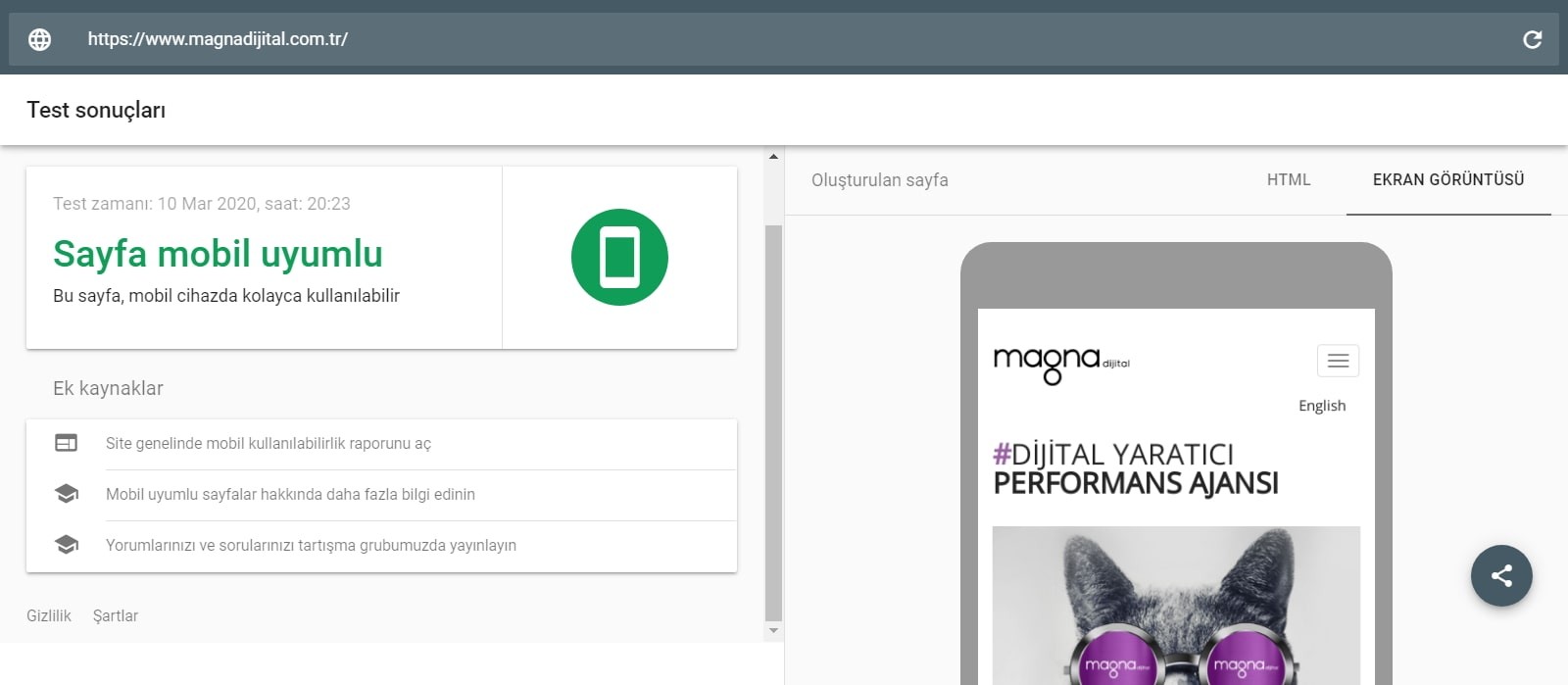Open the share floating button
Image resolution: width=1568 pixels, height=685 pixels.
pos(1501,575)
